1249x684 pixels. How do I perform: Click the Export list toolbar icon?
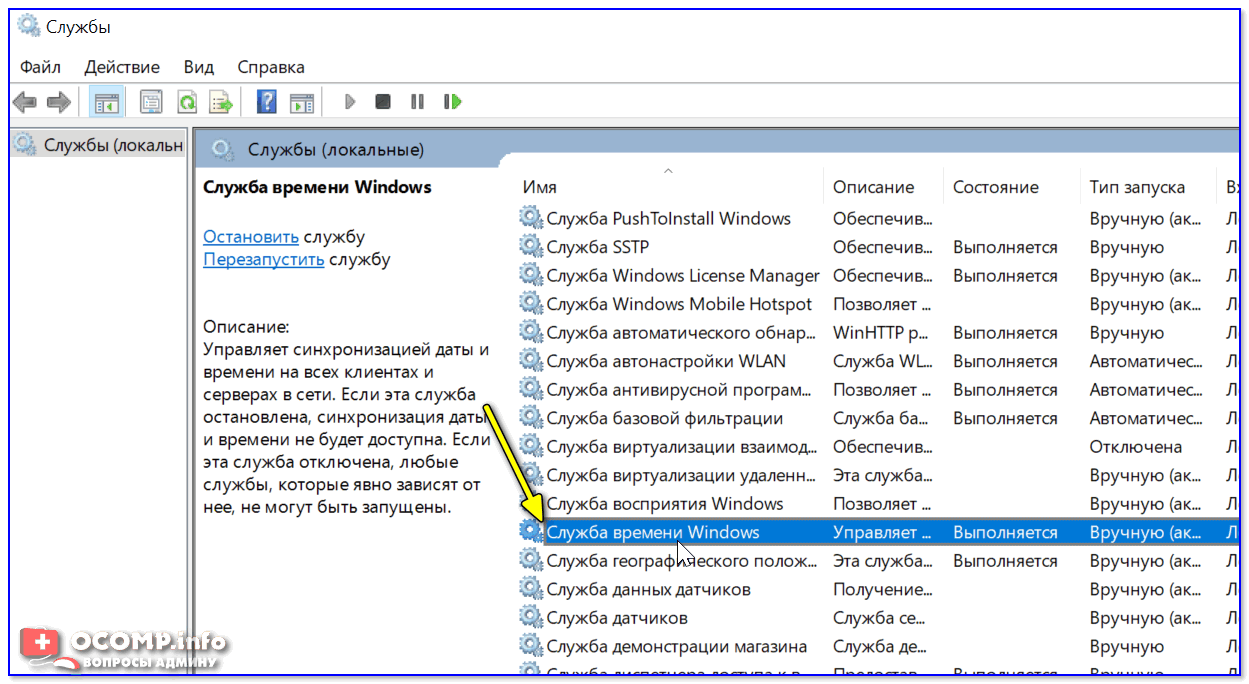[x=220, y=102]
